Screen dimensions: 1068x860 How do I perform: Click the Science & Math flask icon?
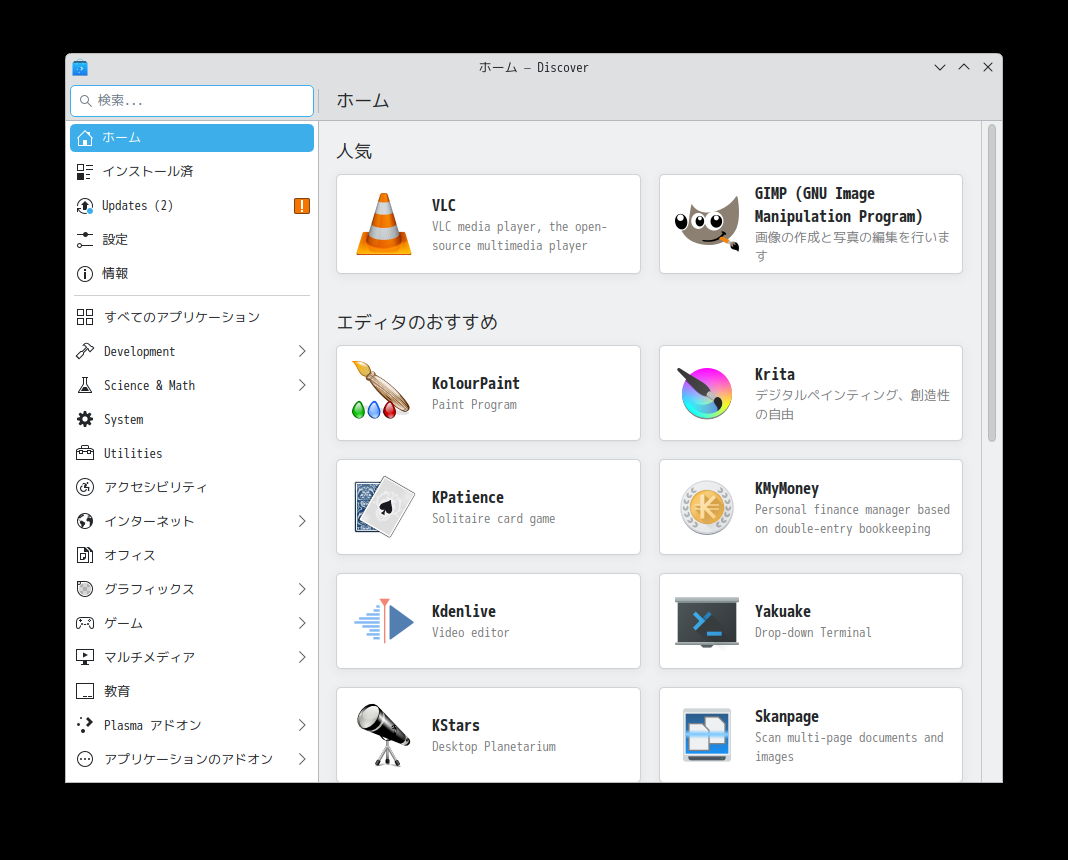[x=84, y=385]
